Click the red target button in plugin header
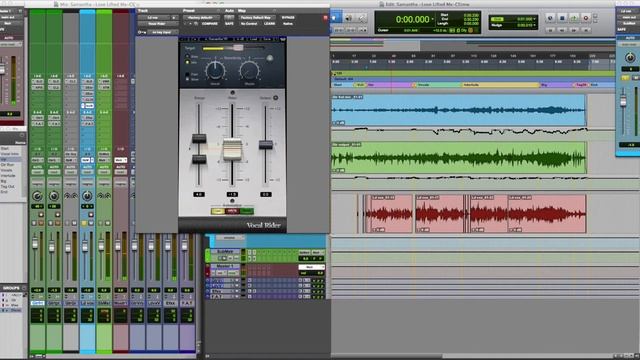Image resolution: width=640 pixels, height=360 pixels. [x=325, y=18]
